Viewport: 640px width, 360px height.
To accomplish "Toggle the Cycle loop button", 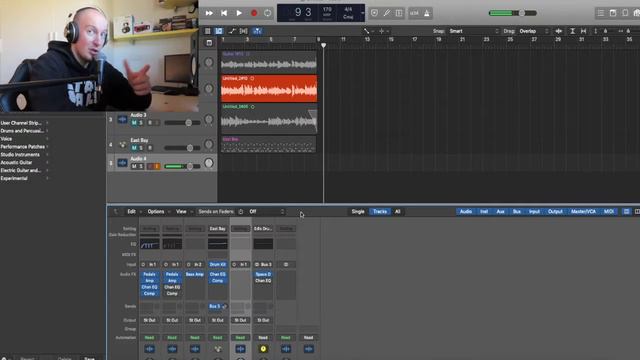I will pos(267,13).
